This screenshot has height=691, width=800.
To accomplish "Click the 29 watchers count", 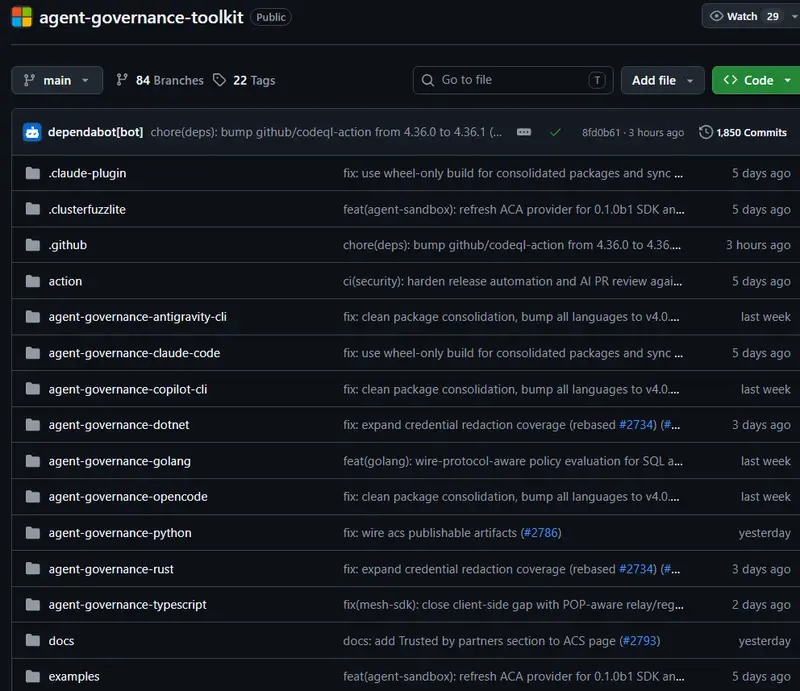I will click(x=772, y=16).
